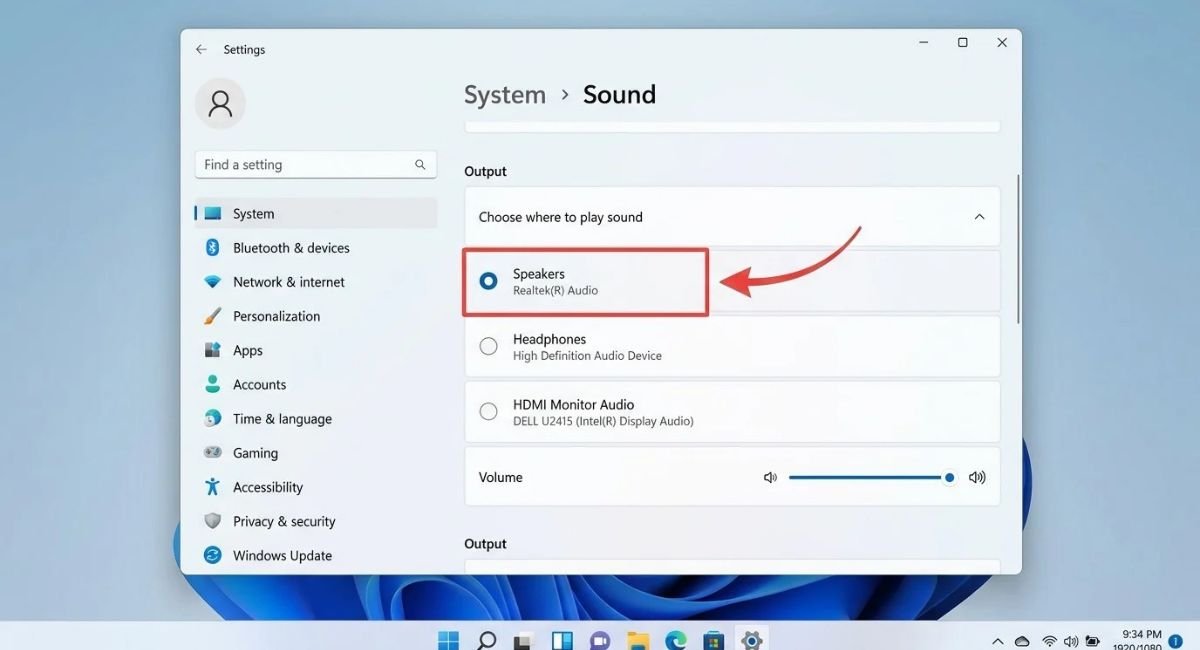
Task: Click the Settings page scrollbar
Action: [1018, 249]
